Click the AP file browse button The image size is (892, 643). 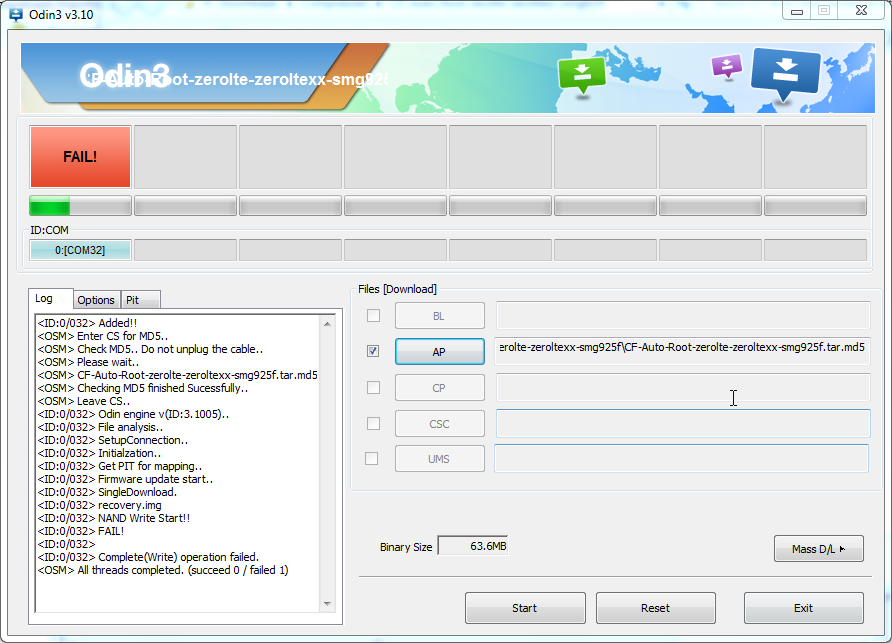(440, 352)
